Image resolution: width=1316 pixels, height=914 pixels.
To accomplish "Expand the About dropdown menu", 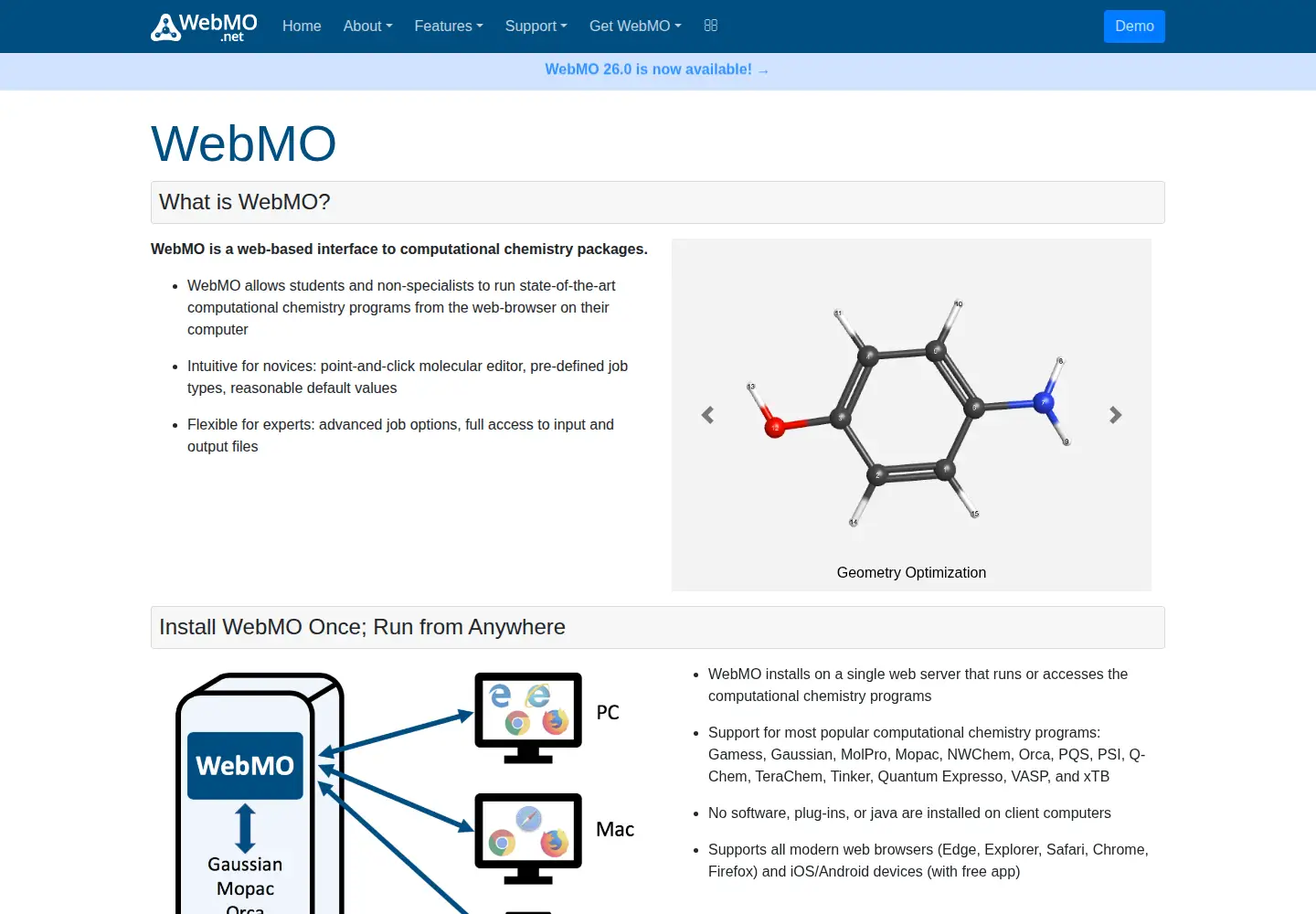I will pos(367,26).
